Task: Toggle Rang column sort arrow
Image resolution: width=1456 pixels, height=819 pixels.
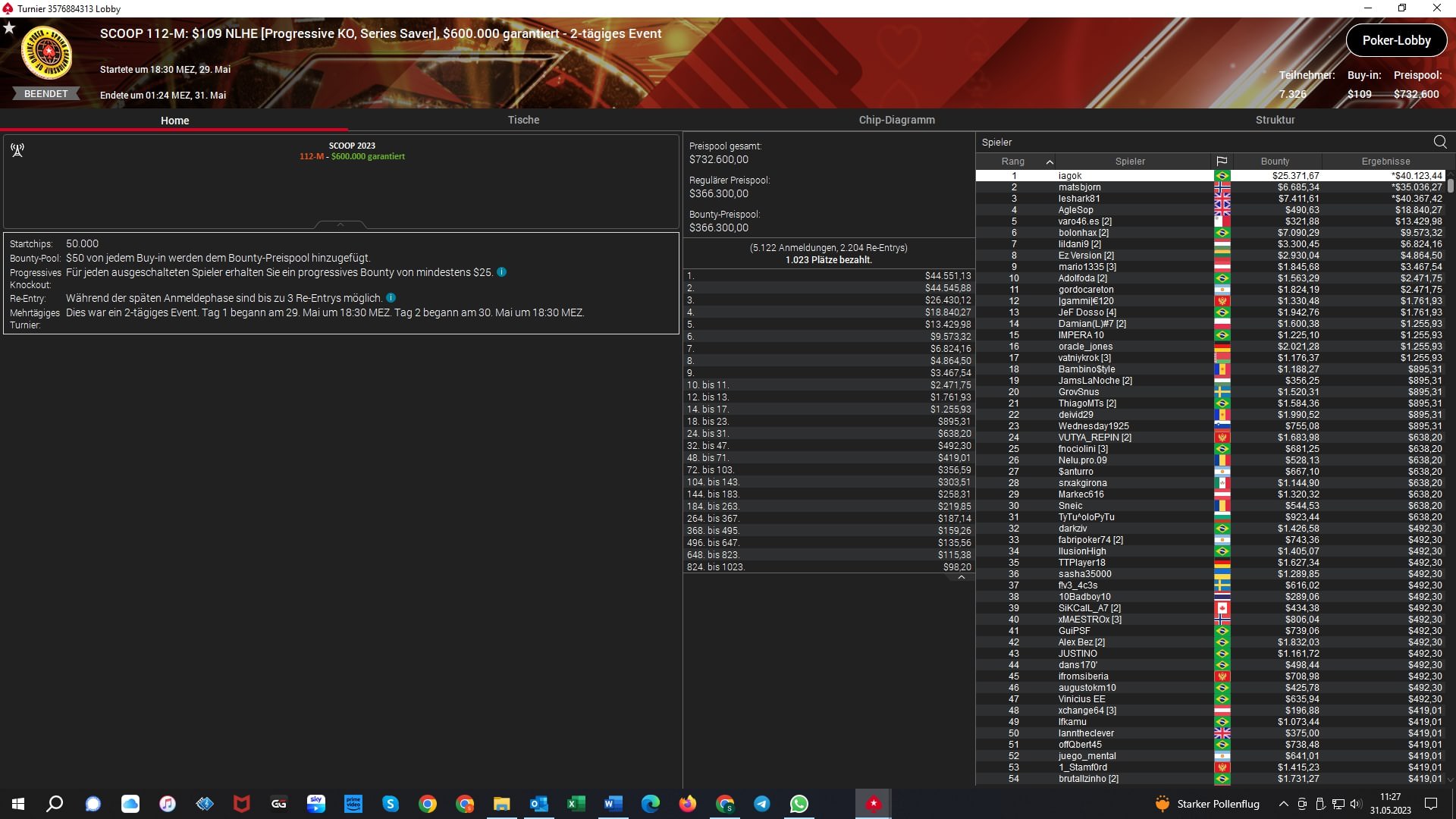Action: pos(1050,162)
